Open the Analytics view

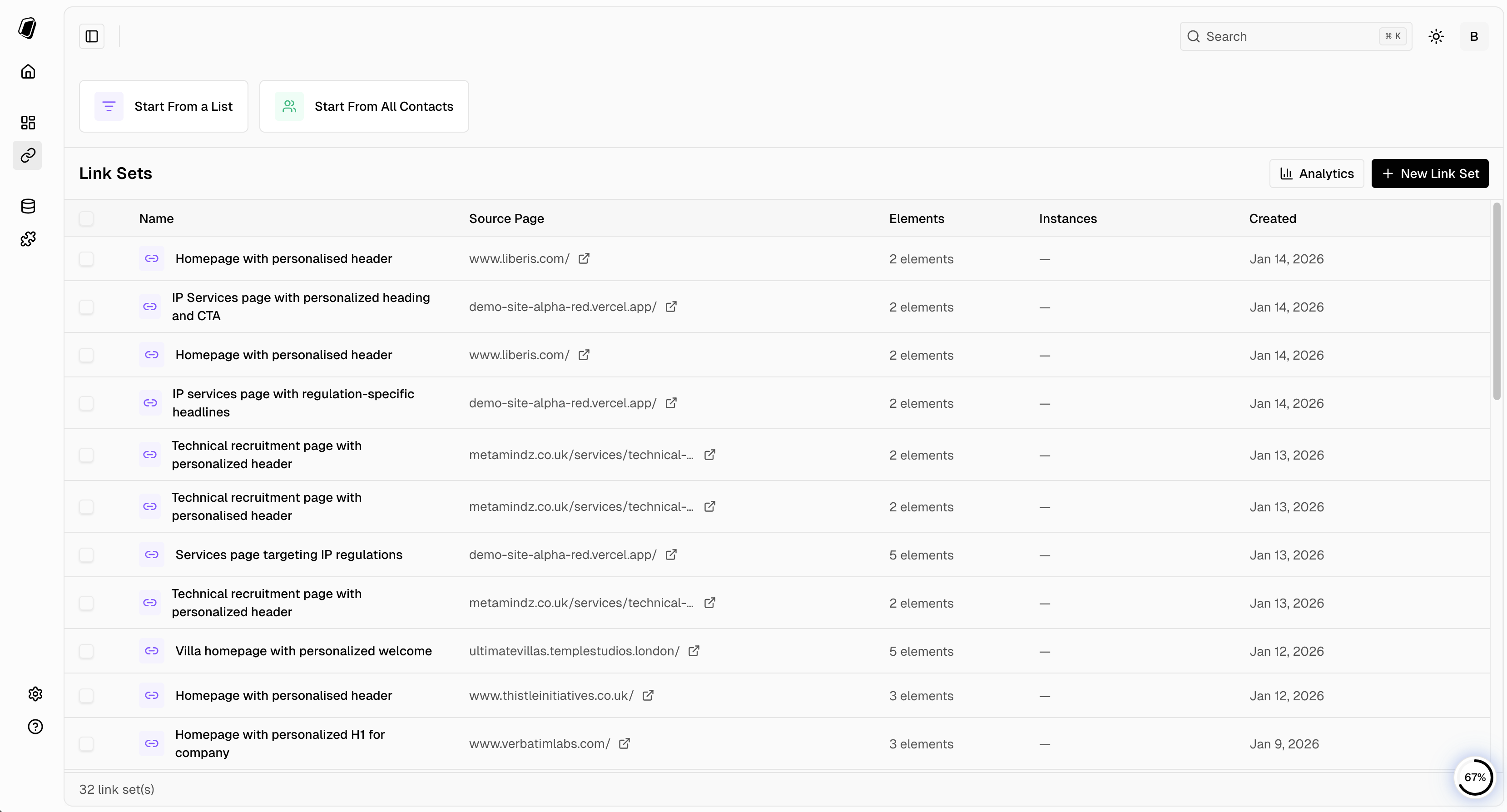(x=1316, y=173)
